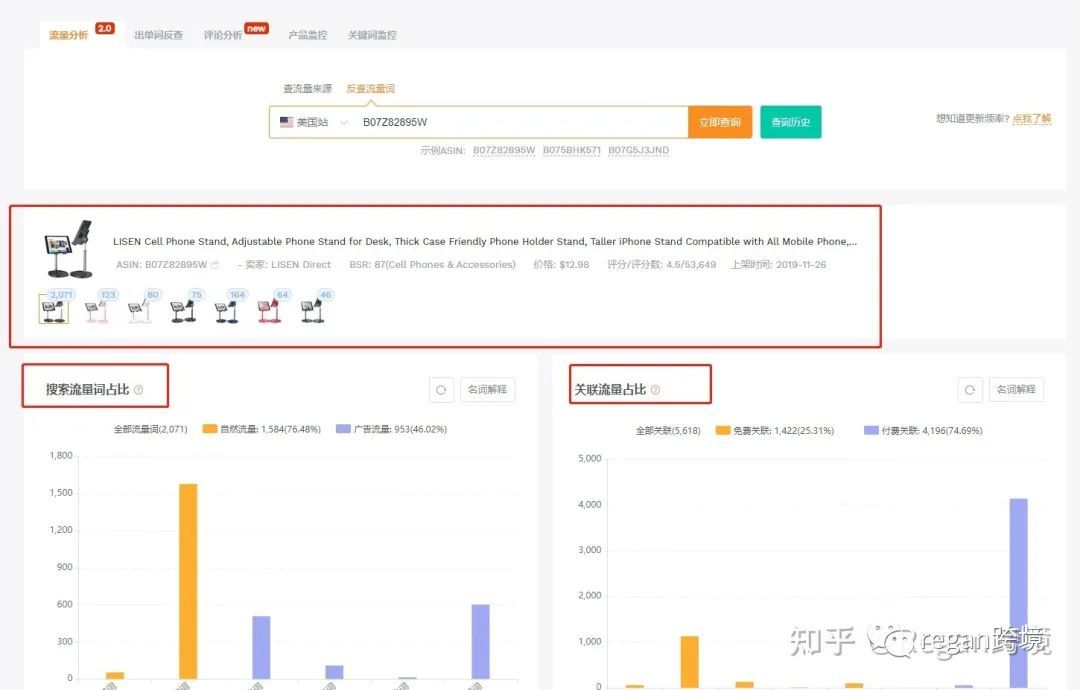Open the 美国站 marketplace dropdown

coord(314,122)
